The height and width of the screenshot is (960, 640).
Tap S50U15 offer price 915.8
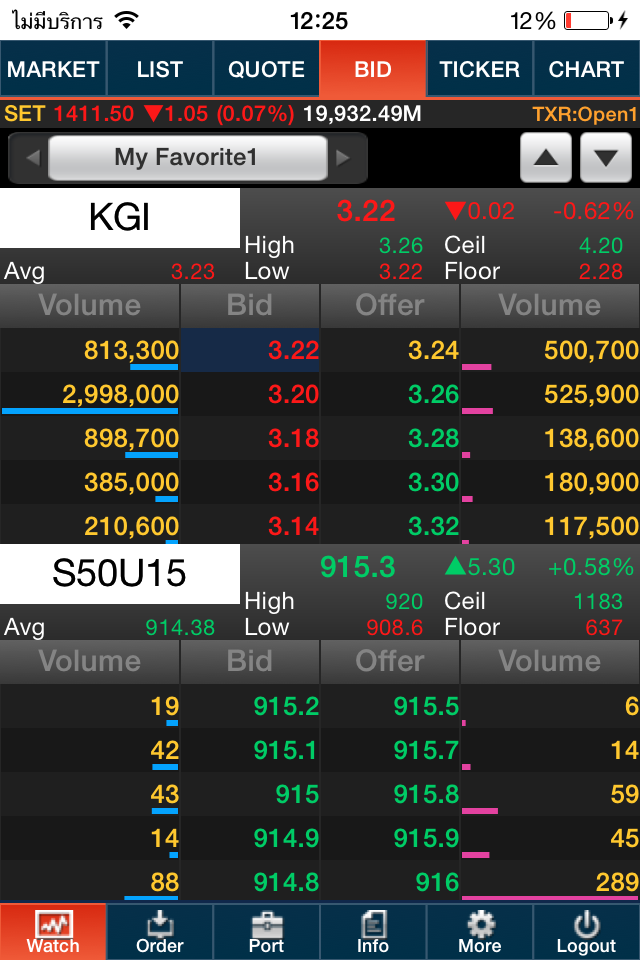coord(426,795)
